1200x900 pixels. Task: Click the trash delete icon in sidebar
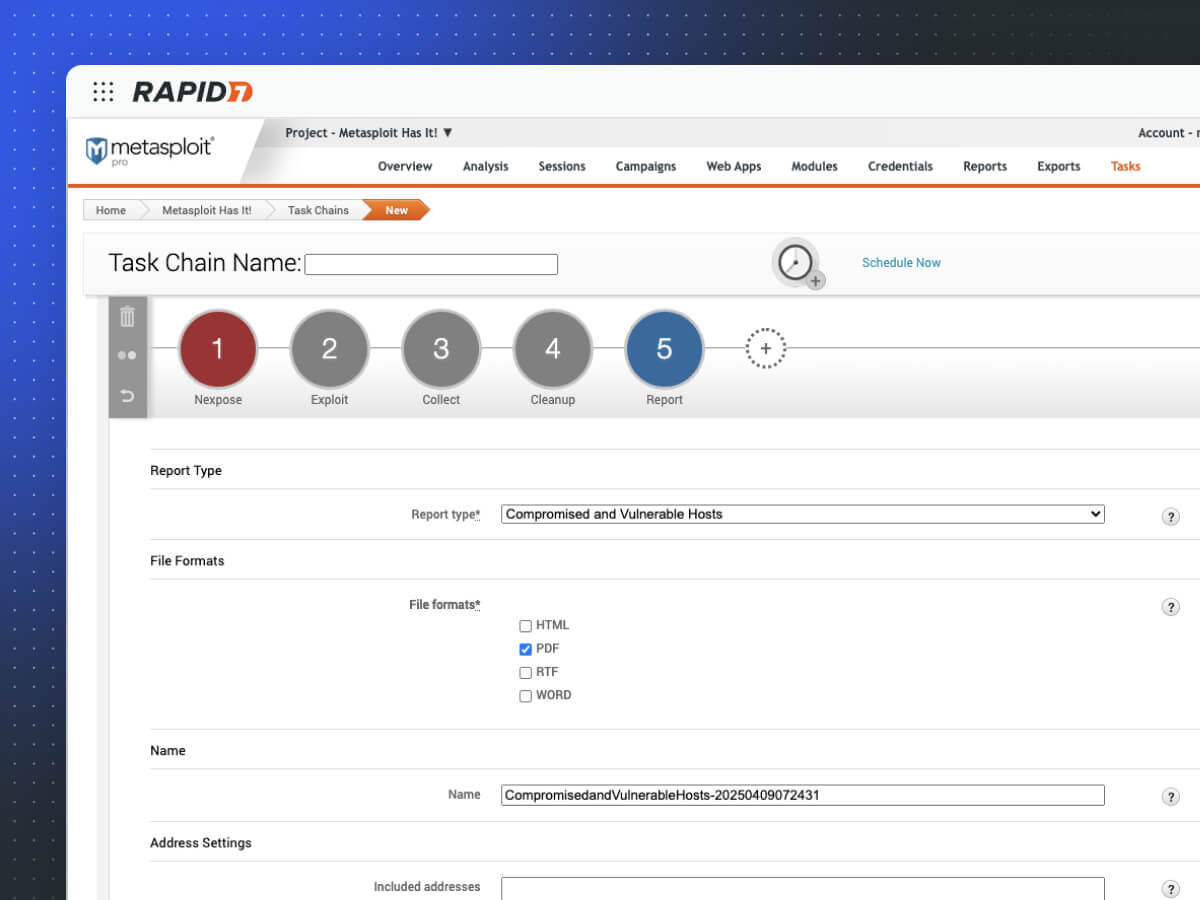[127, 317]
